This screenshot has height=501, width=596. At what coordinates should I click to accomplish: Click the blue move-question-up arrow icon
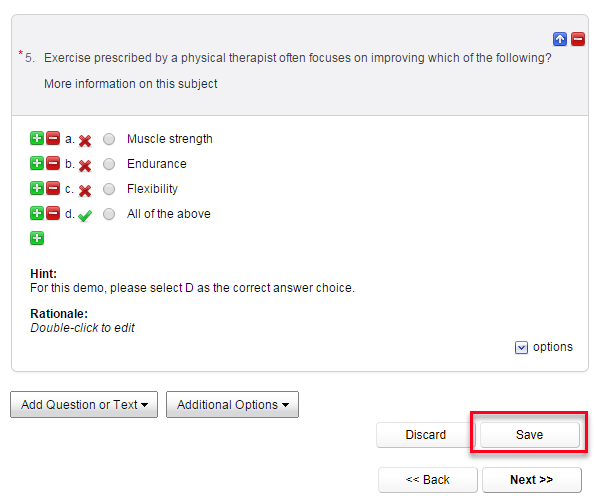[560, 39]
